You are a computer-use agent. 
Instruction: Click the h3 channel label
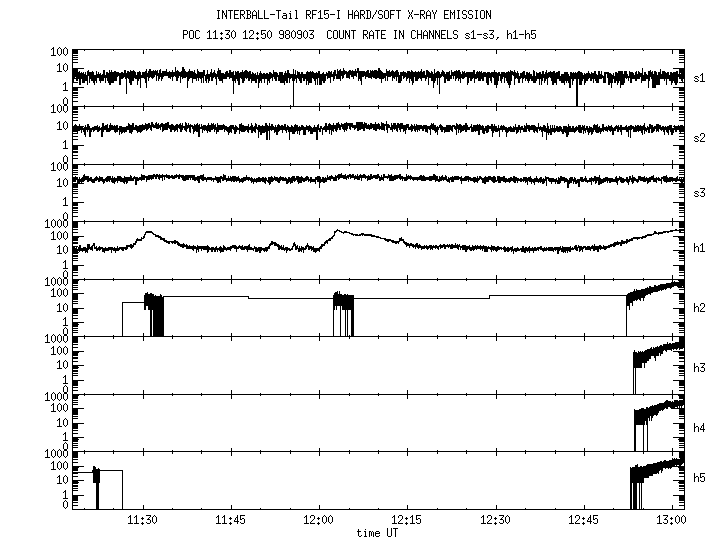pos(700,368)
